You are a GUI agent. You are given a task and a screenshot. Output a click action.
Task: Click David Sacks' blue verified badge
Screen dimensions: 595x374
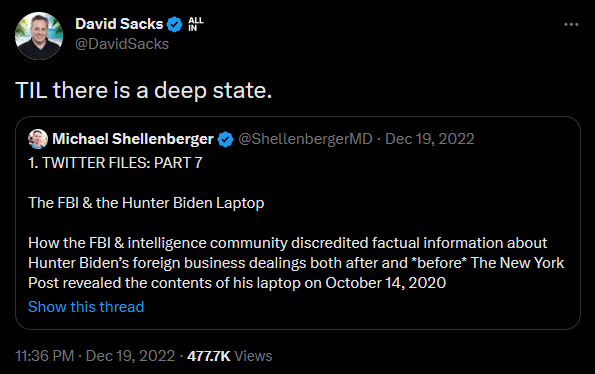coord(175,24)
